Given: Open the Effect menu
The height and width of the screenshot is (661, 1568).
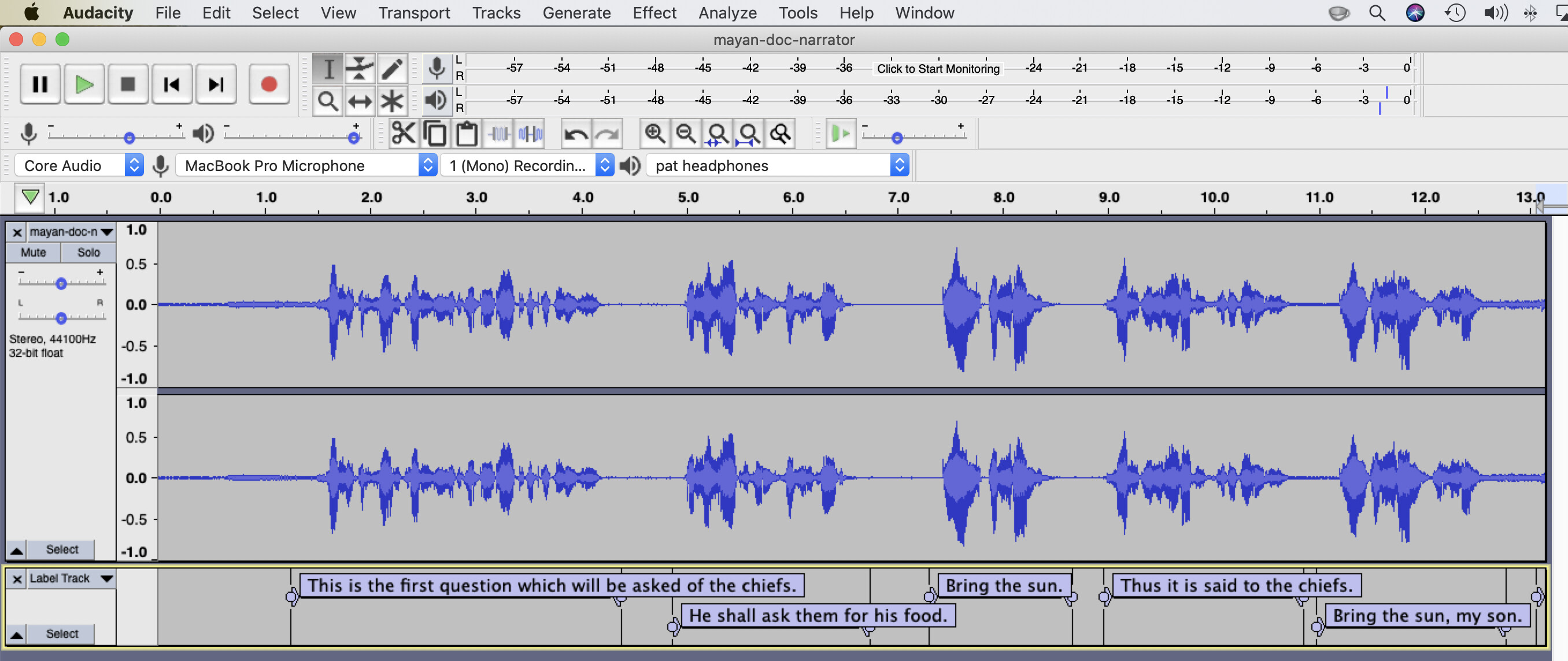Looking at the screenshot, I should (654, 13).
